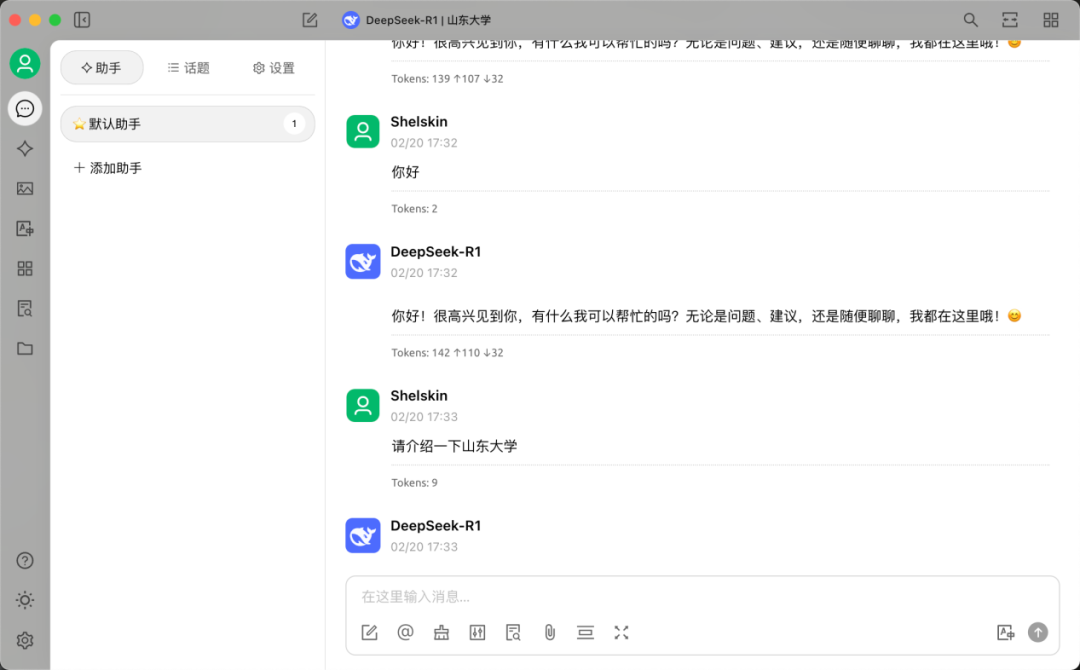This screenshot has width=1080, height=670.
Task: Open the Agents star icon in left sidebar
Action: pos(25,149)
